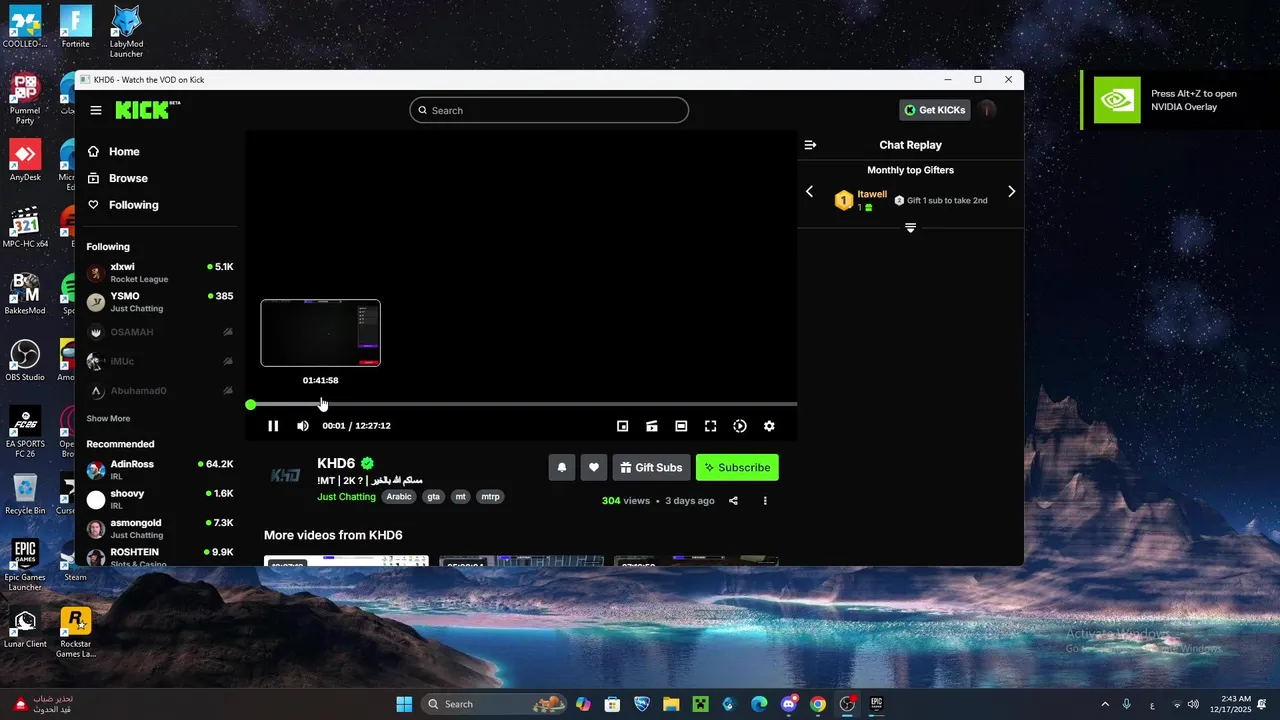This screenshot has width=1280, height=720.
Task: Open Rockstar Games Launcher desktop icon
Action: coord(75,633)
